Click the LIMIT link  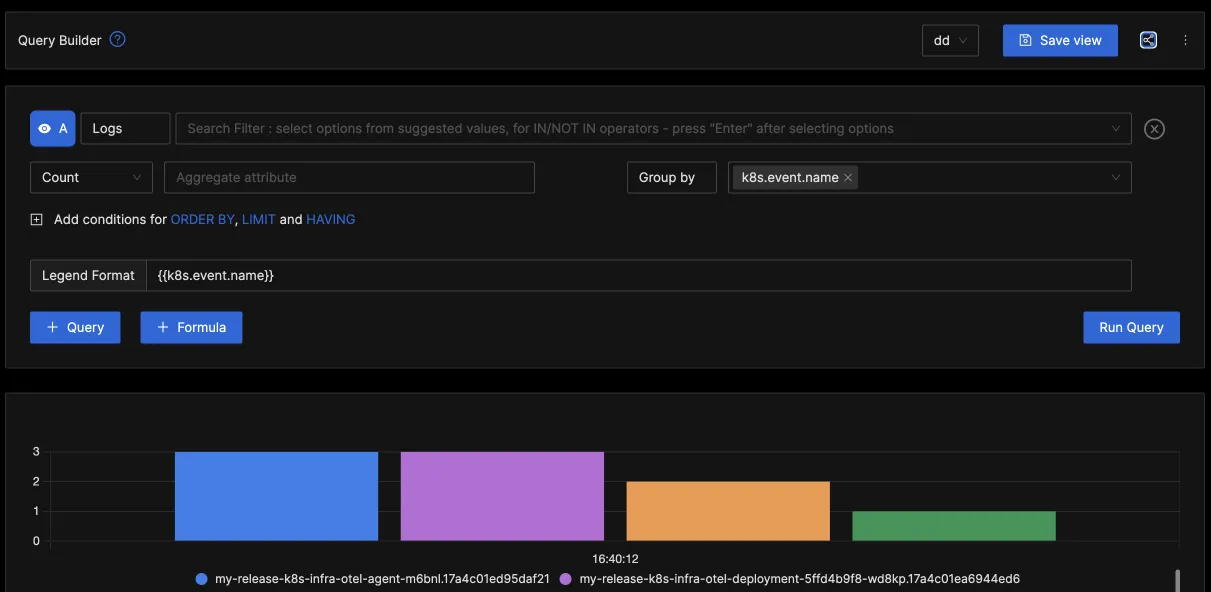[258, 219]
